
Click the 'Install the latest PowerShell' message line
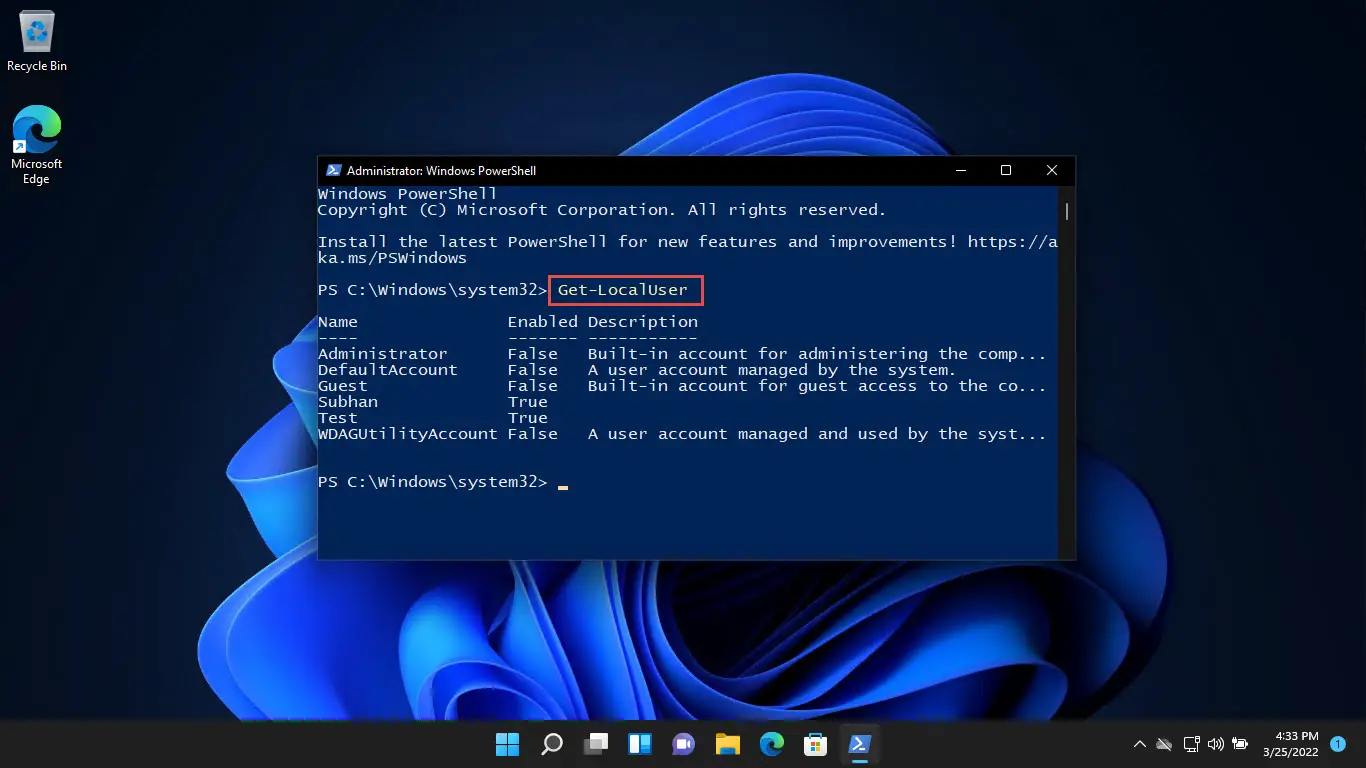[x=687, y=250]
